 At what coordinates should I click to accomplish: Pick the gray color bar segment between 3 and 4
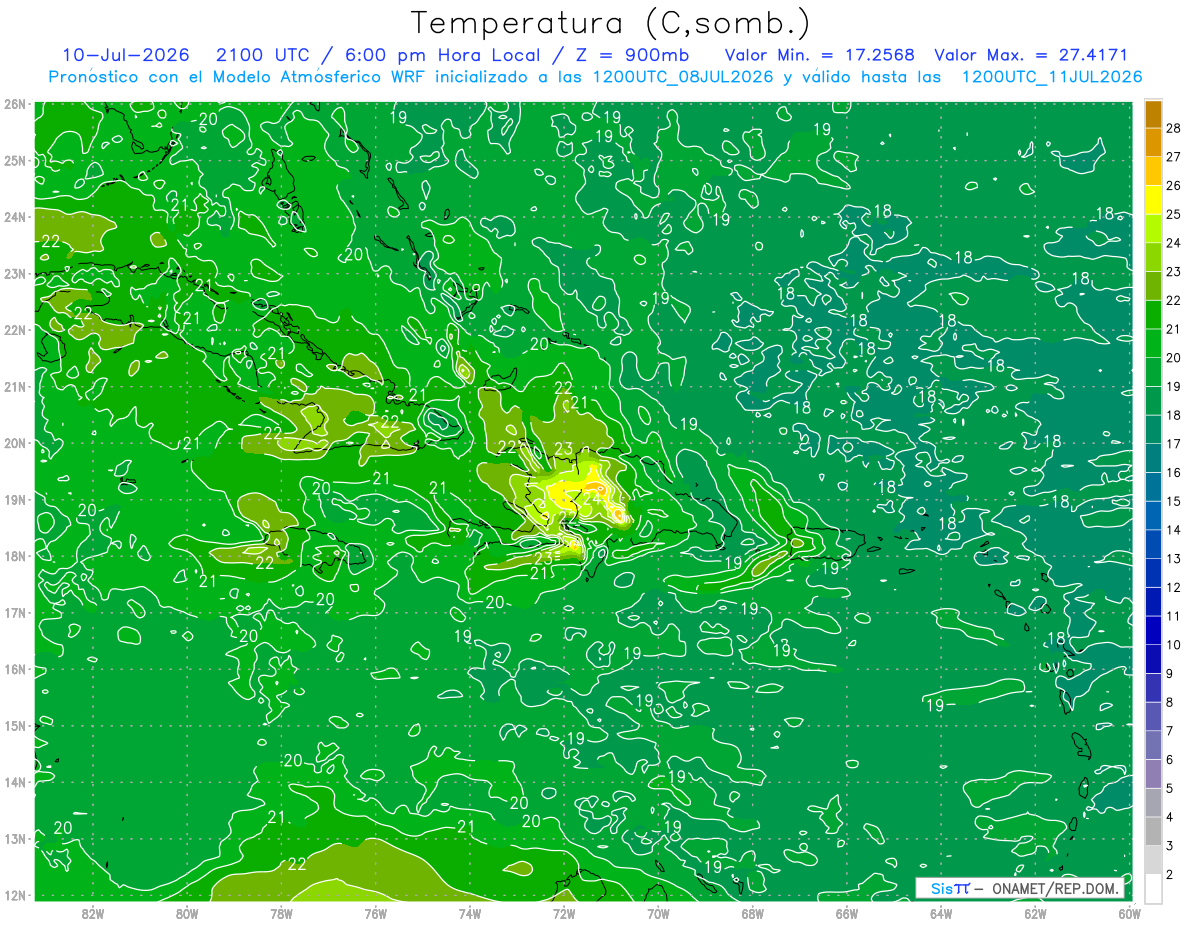1153,832
